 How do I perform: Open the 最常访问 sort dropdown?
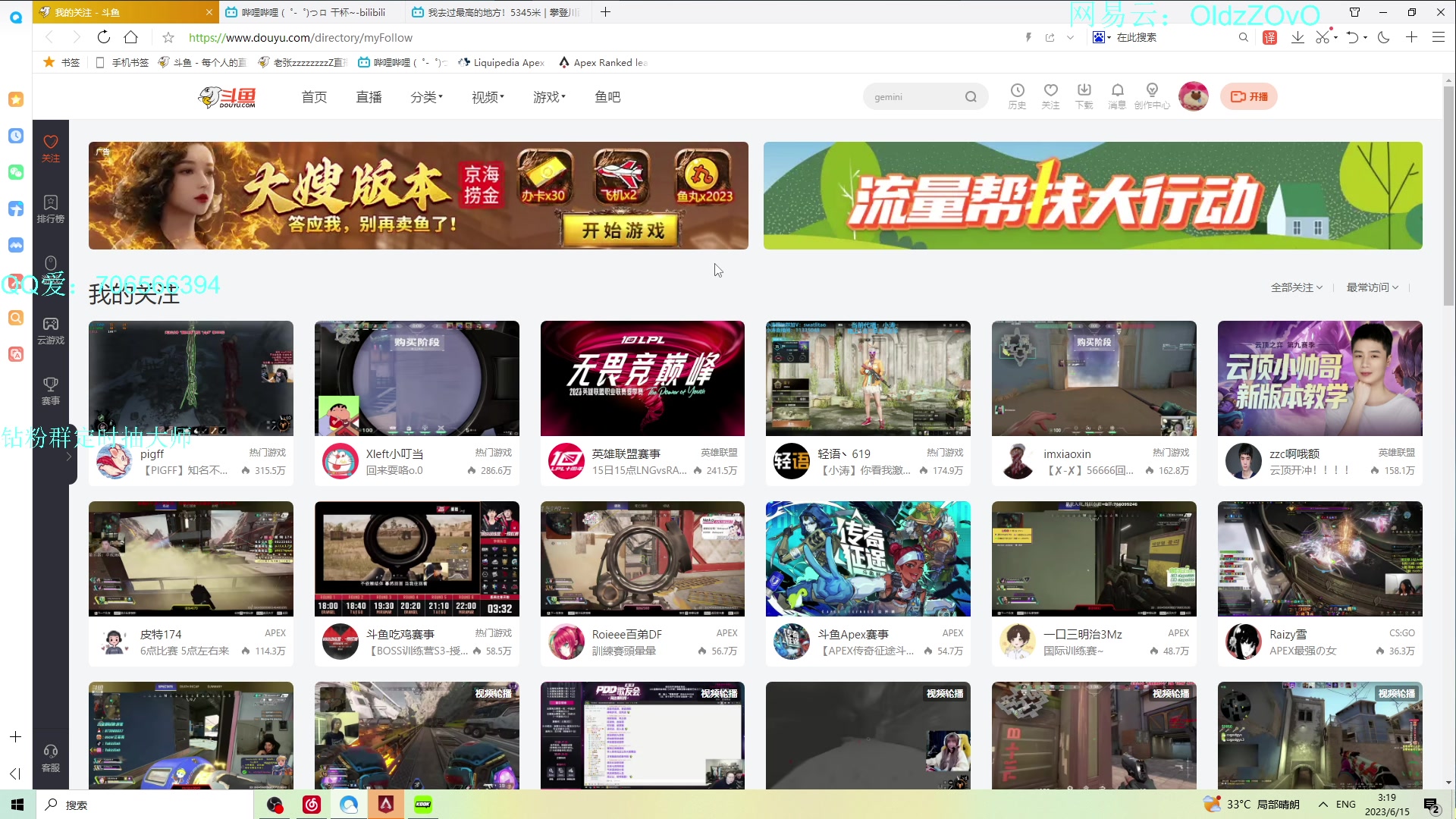pos(1373,287)
